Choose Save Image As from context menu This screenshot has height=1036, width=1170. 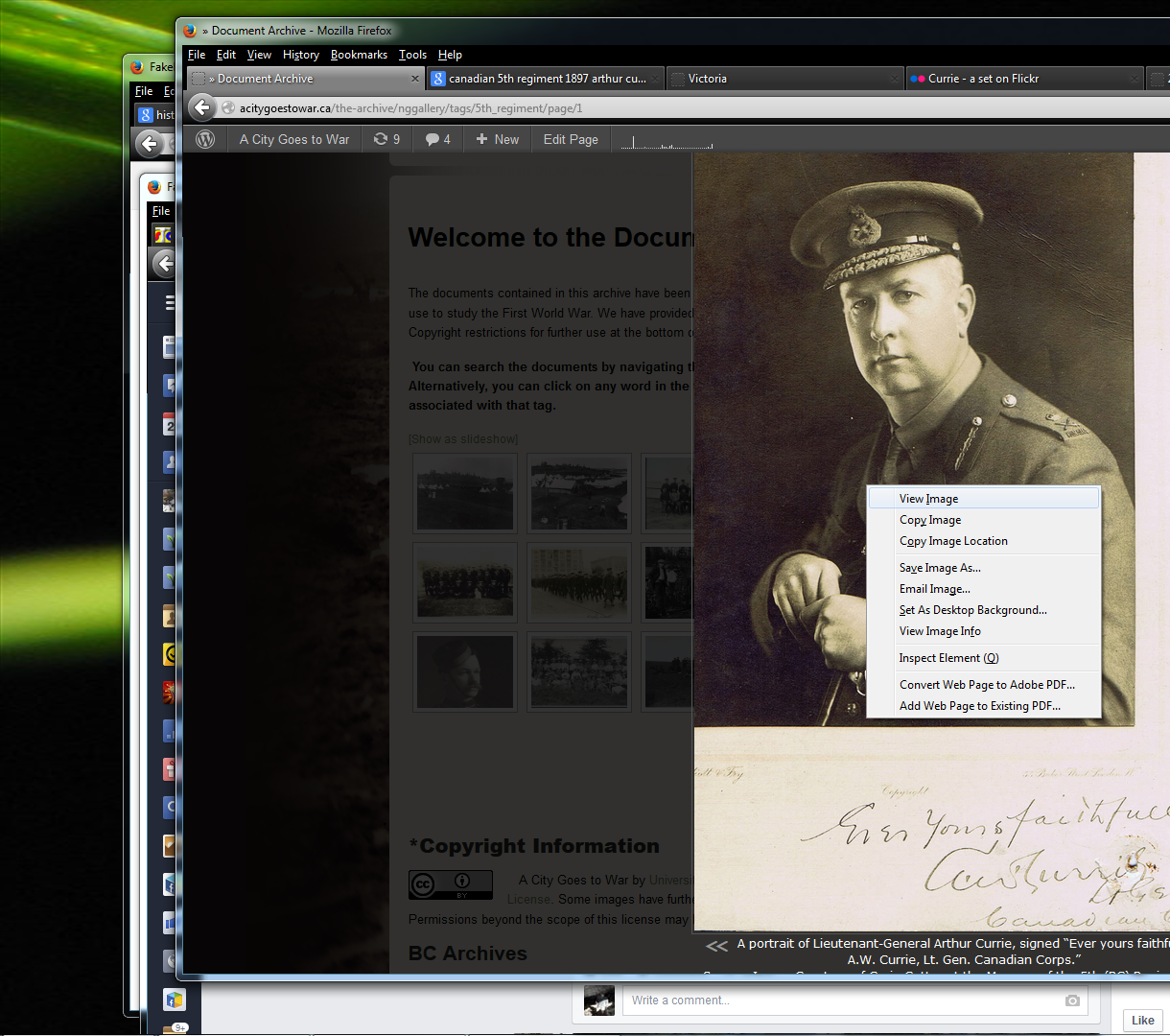click(940, 568)
